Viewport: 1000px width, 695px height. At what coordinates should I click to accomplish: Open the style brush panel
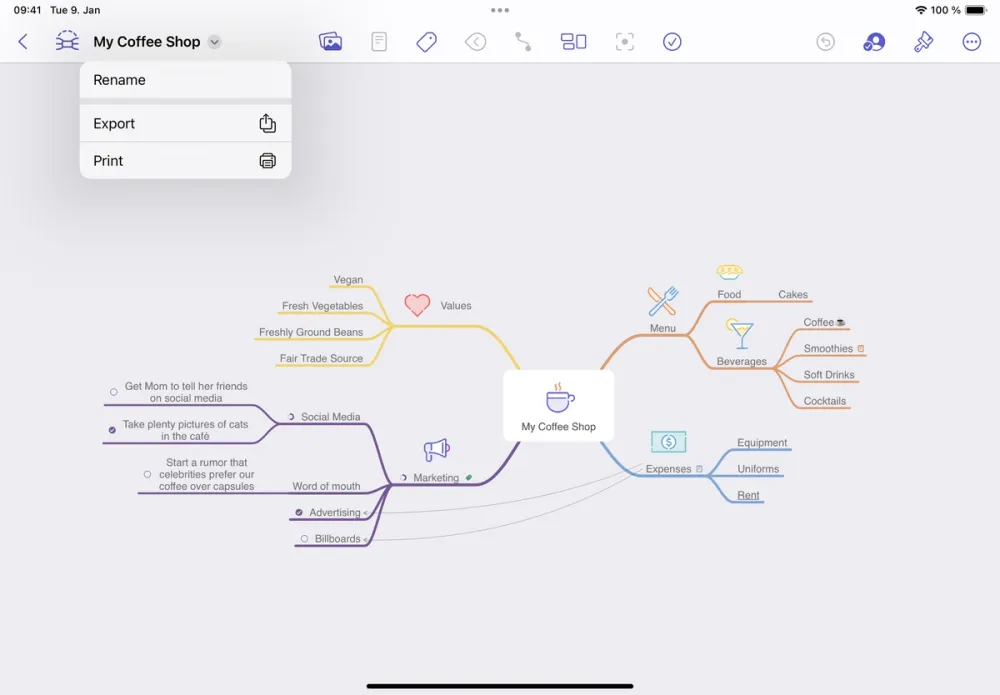click(922, 41)
